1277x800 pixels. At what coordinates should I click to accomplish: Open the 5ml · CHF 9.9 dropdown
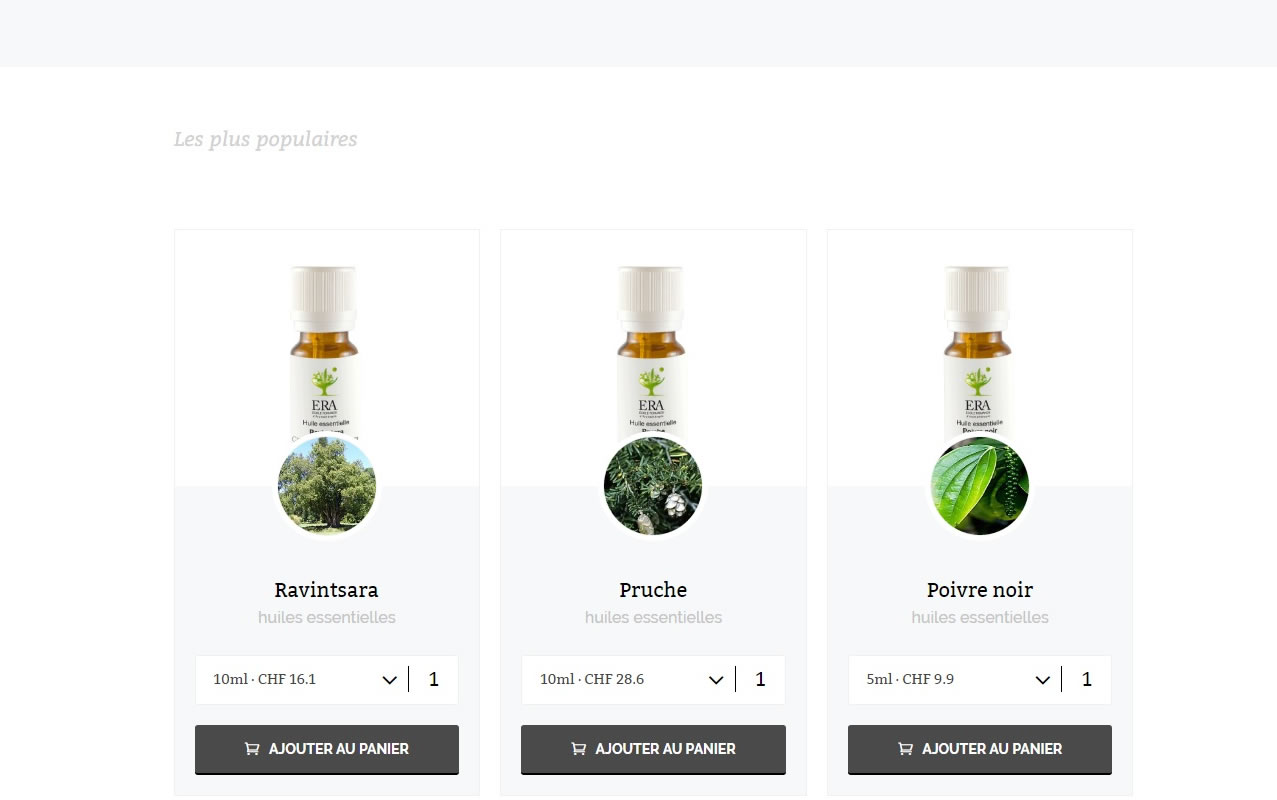coord(955,680)
